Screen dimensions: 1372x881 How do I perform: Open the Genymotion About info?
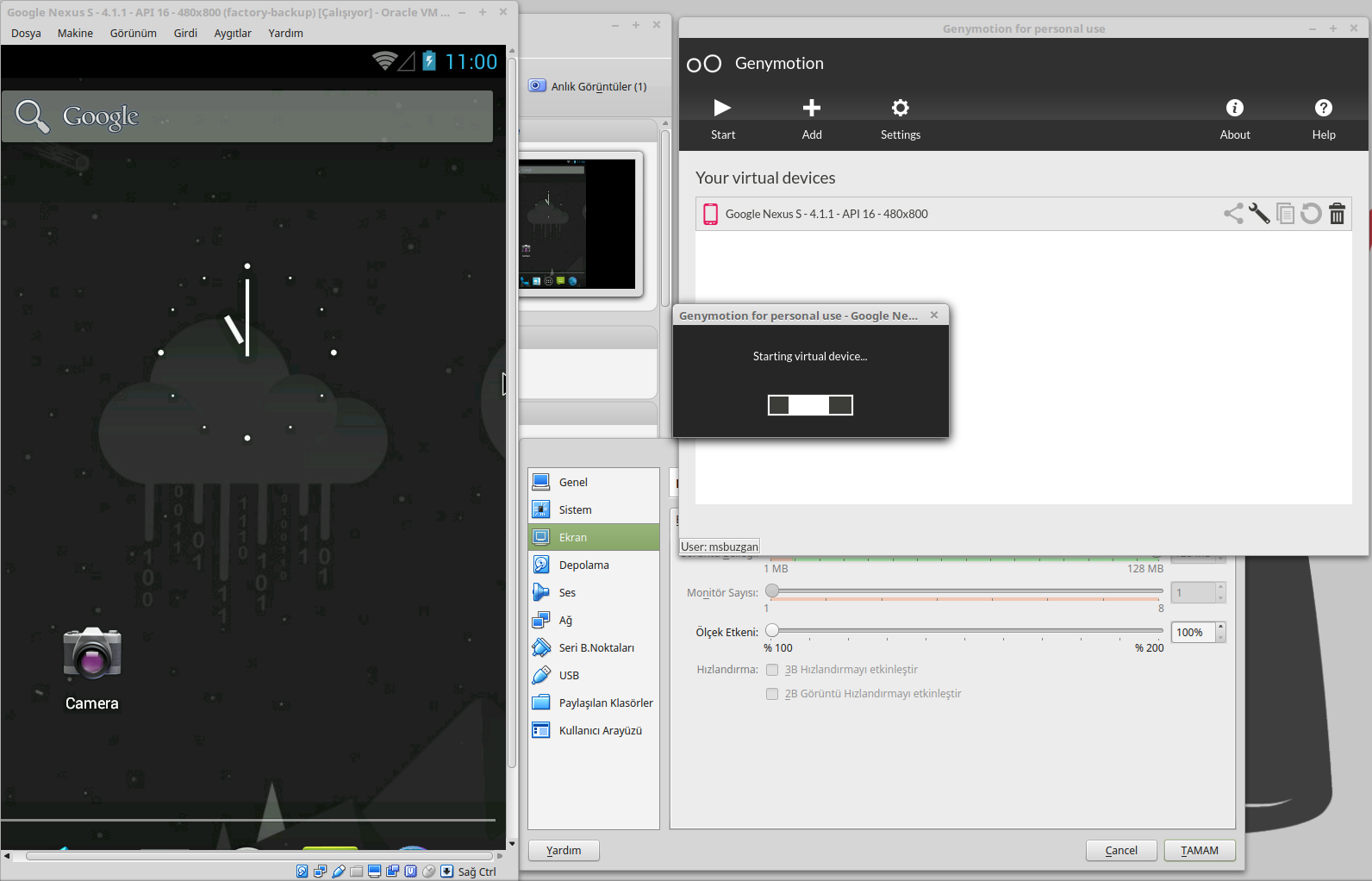tap(1235, 118)
